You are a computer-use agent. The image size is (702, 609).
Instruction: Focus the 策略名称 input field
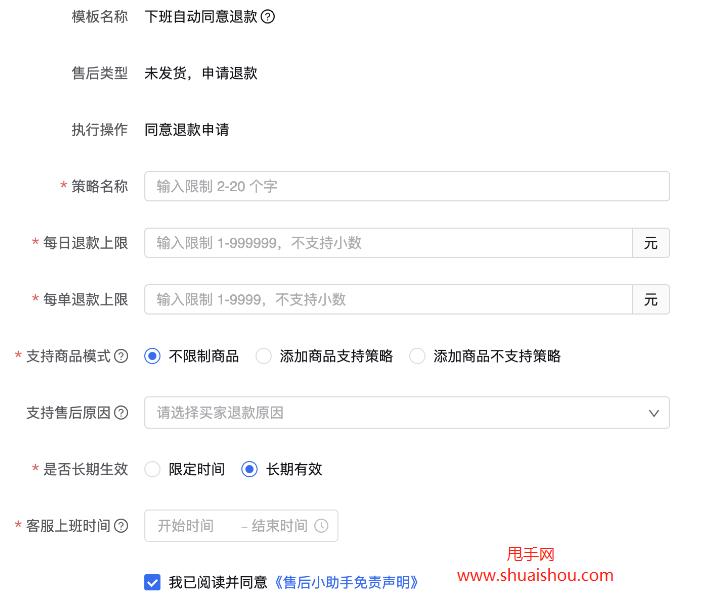(x=406, y=186)
